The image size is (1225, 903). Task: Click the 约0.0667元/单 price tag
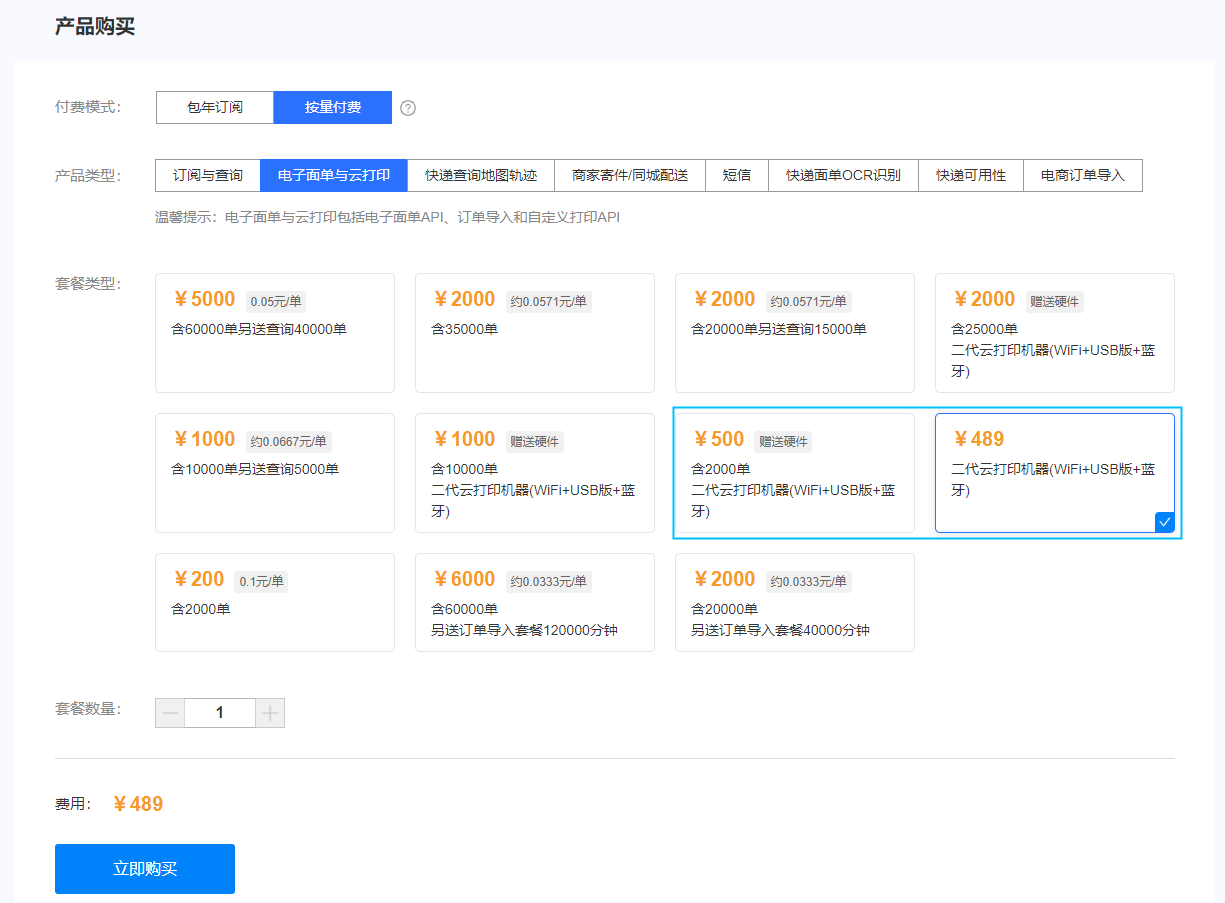[289, 441]
